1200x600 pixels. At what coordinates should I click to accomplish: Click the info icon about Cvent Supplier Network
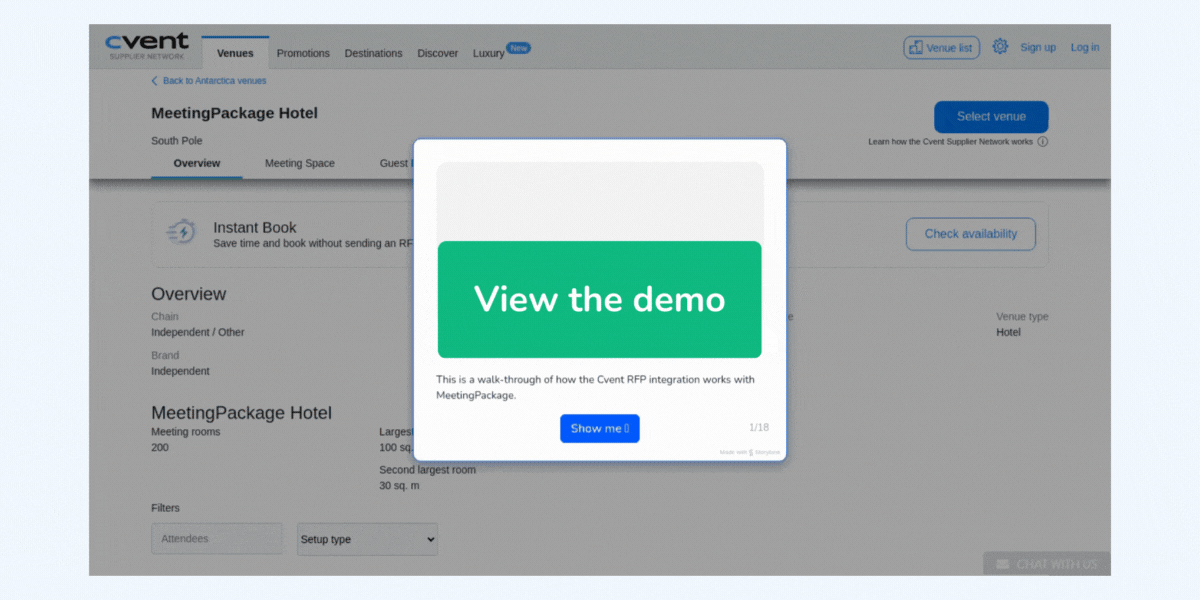pos(1043,141)
